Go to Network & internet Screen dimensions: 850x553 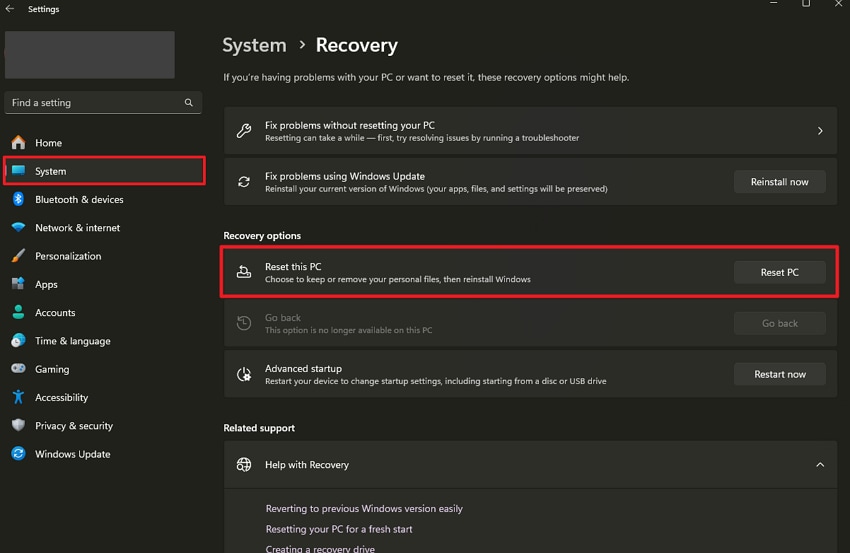point(104,227)
